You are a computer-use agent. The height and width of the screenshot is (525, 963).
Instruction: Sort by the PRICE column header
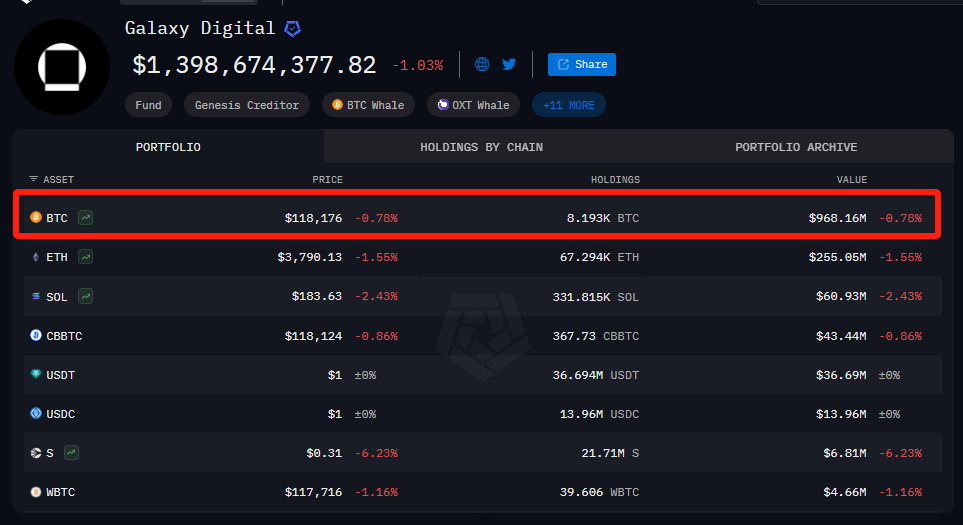[327, 180]
